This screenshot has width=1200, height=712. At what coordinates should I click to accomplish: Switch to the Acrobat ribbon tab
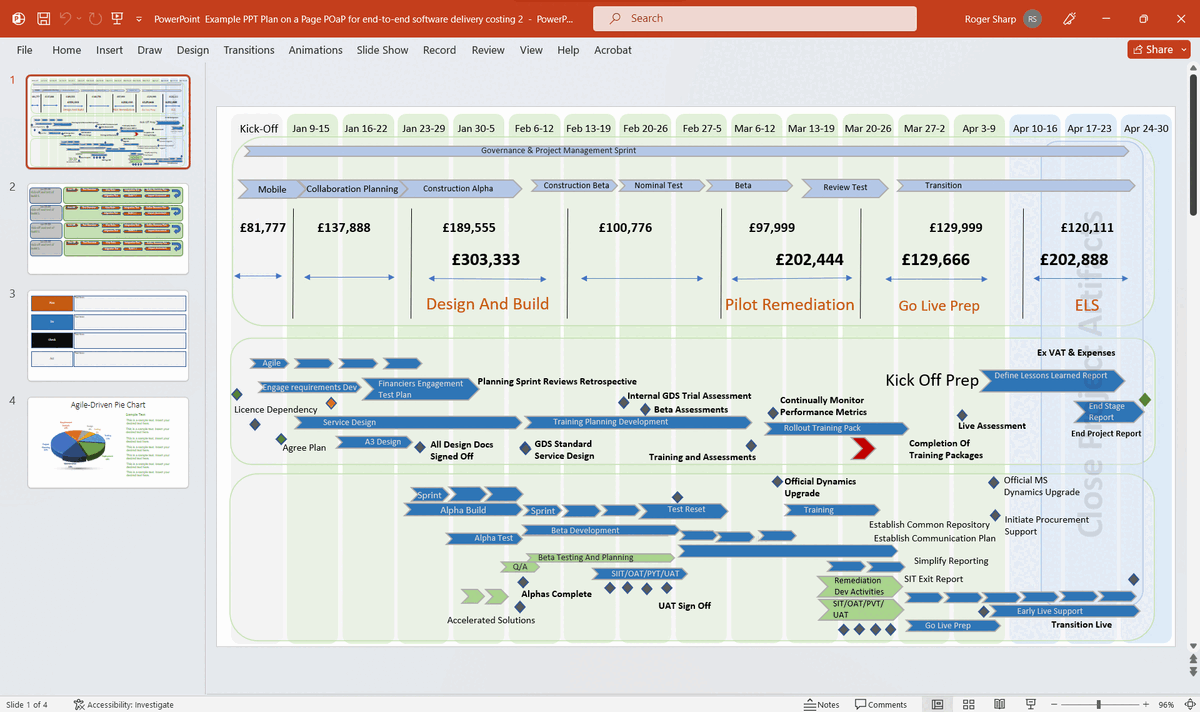tap(613, 49)
